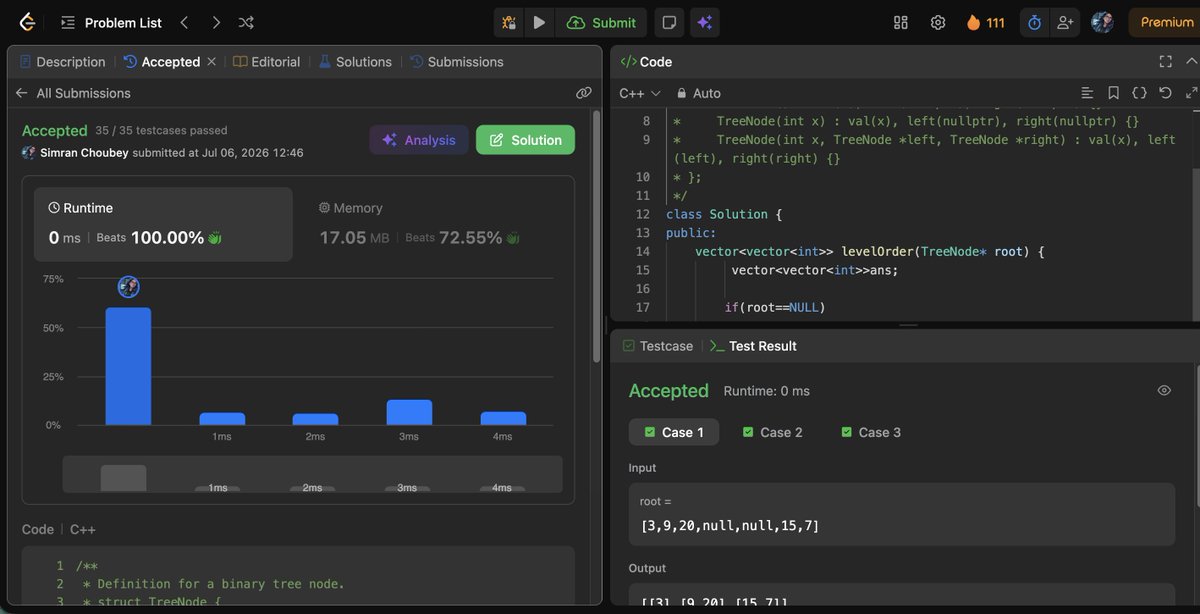
Task: Open the C++ language dropdown
Action: 640,93
